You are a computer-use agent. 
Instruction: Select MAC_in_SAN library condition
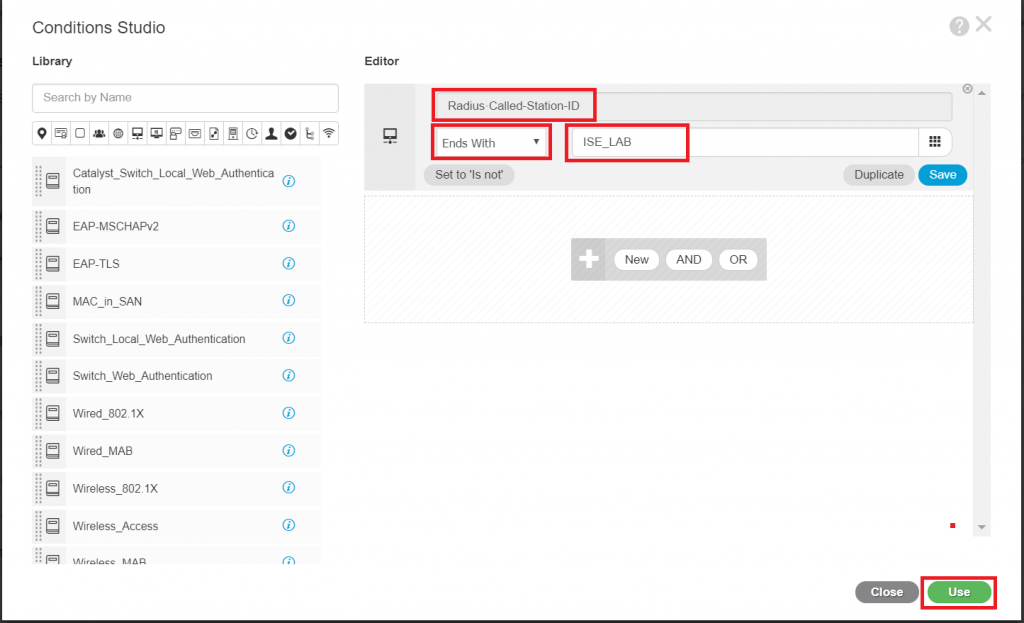click(100, 301)
